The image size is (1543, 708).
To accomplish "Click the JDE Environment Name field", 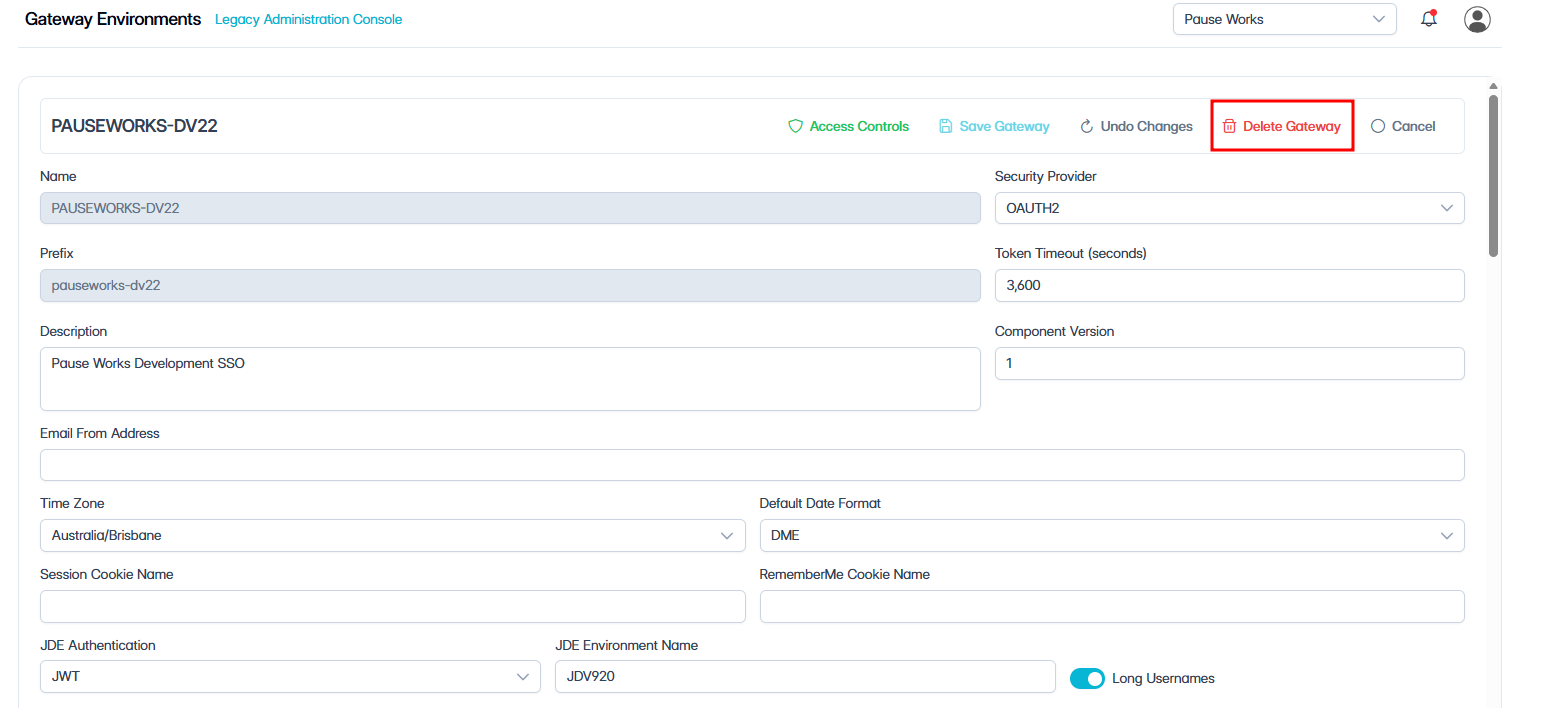I will coord(805,677).
